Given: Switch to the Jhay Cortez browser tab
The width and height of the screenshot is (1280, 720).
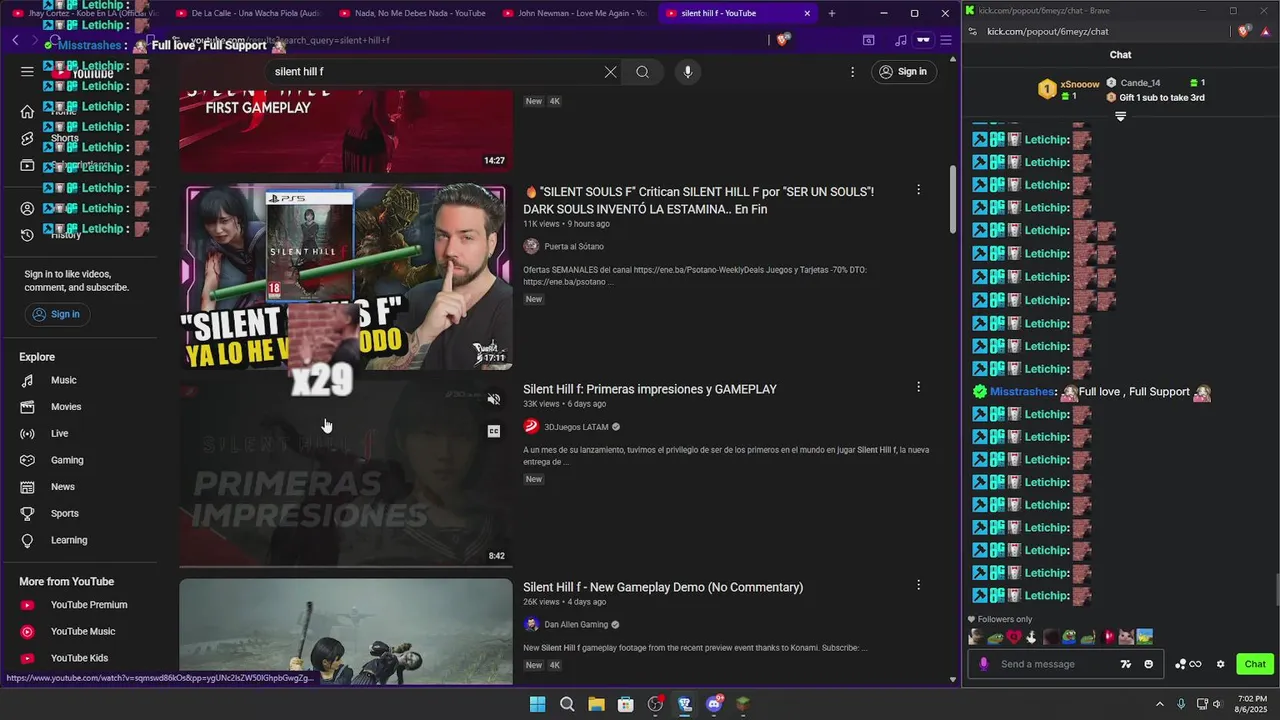Looking at the screenshot, I should [84, 13].
